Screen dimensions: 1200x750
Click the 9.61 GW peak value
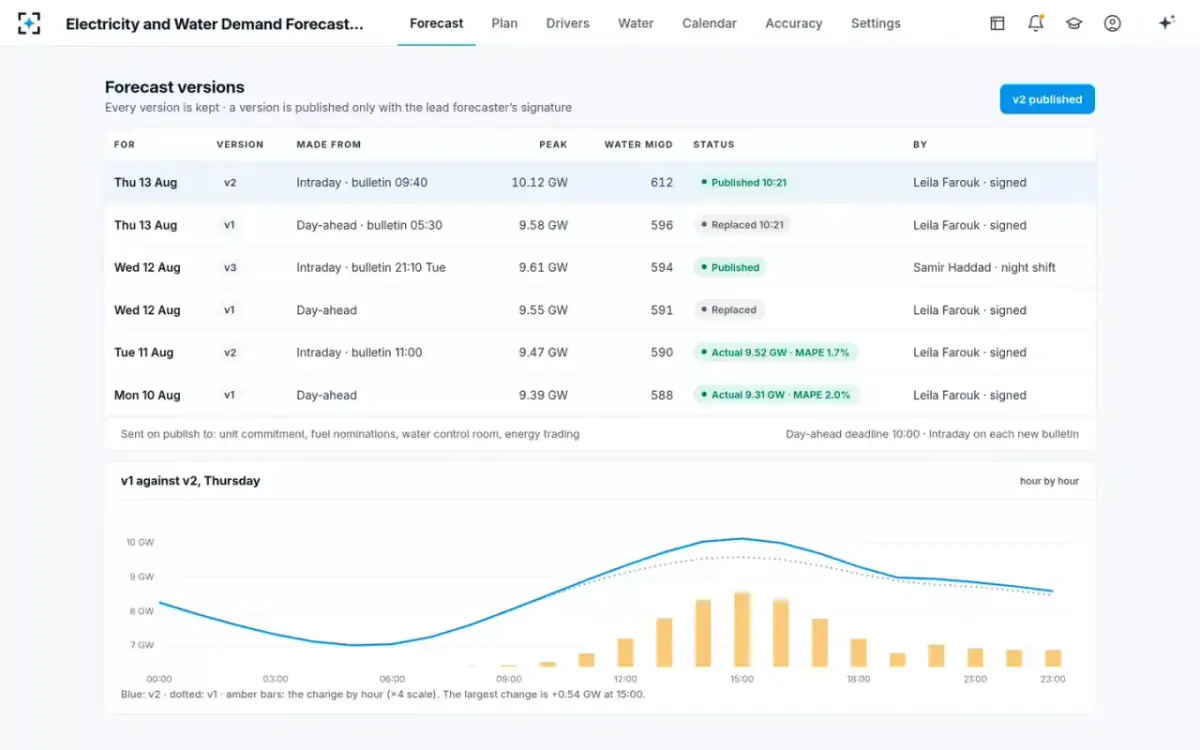click(543, 268)
